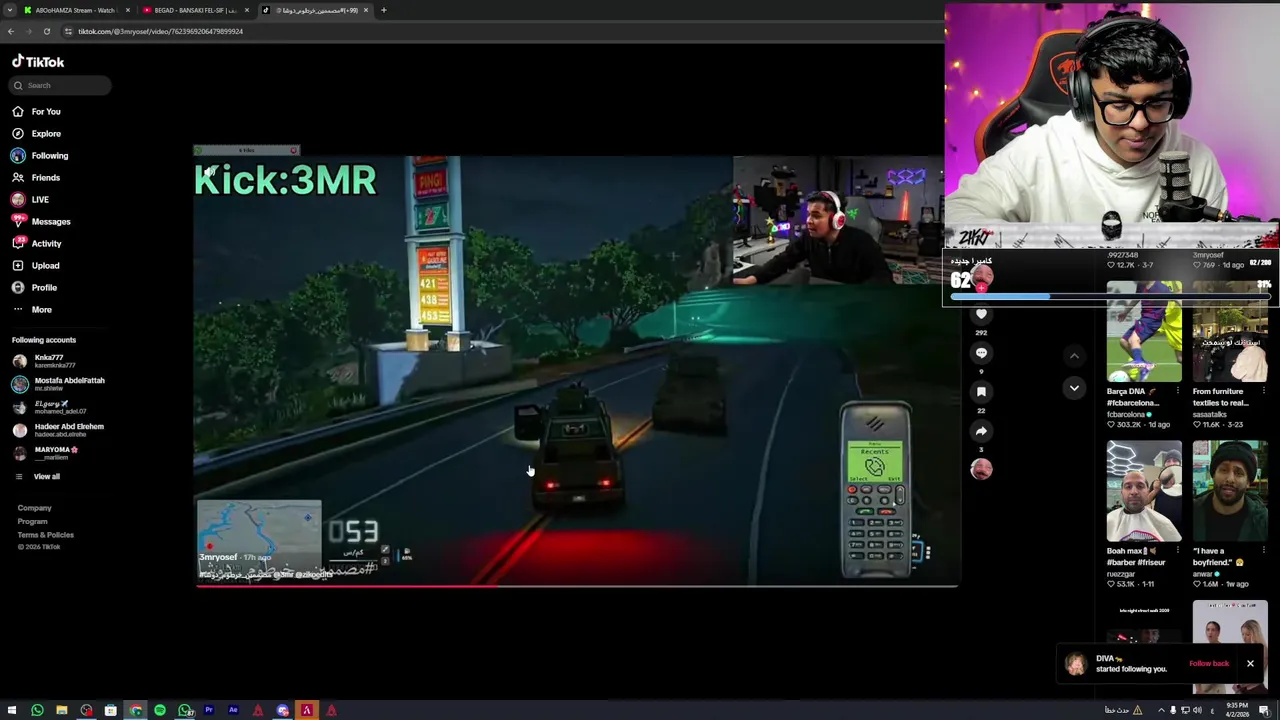
Task: Open File Explorer from taskbar
Action: pos(61,710)
